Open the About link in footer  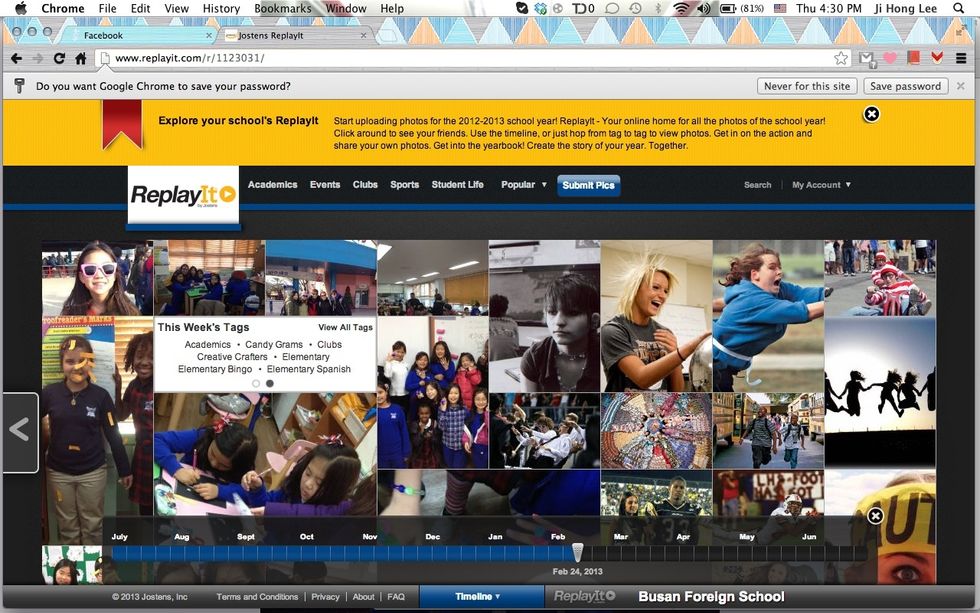click(363, 597)
